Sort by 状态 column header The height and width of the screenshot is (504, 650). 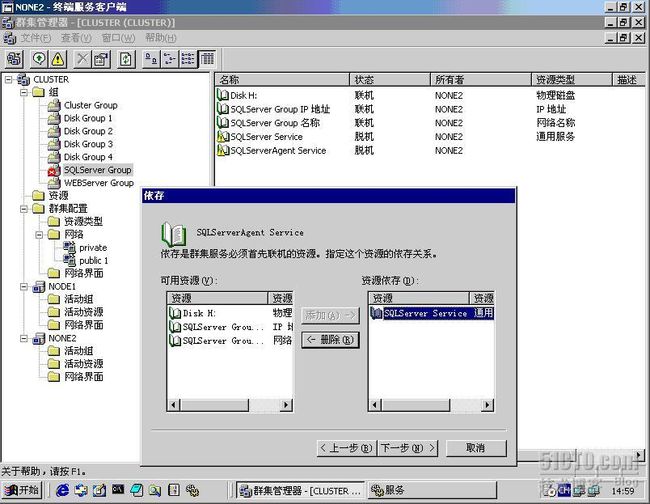390,80
